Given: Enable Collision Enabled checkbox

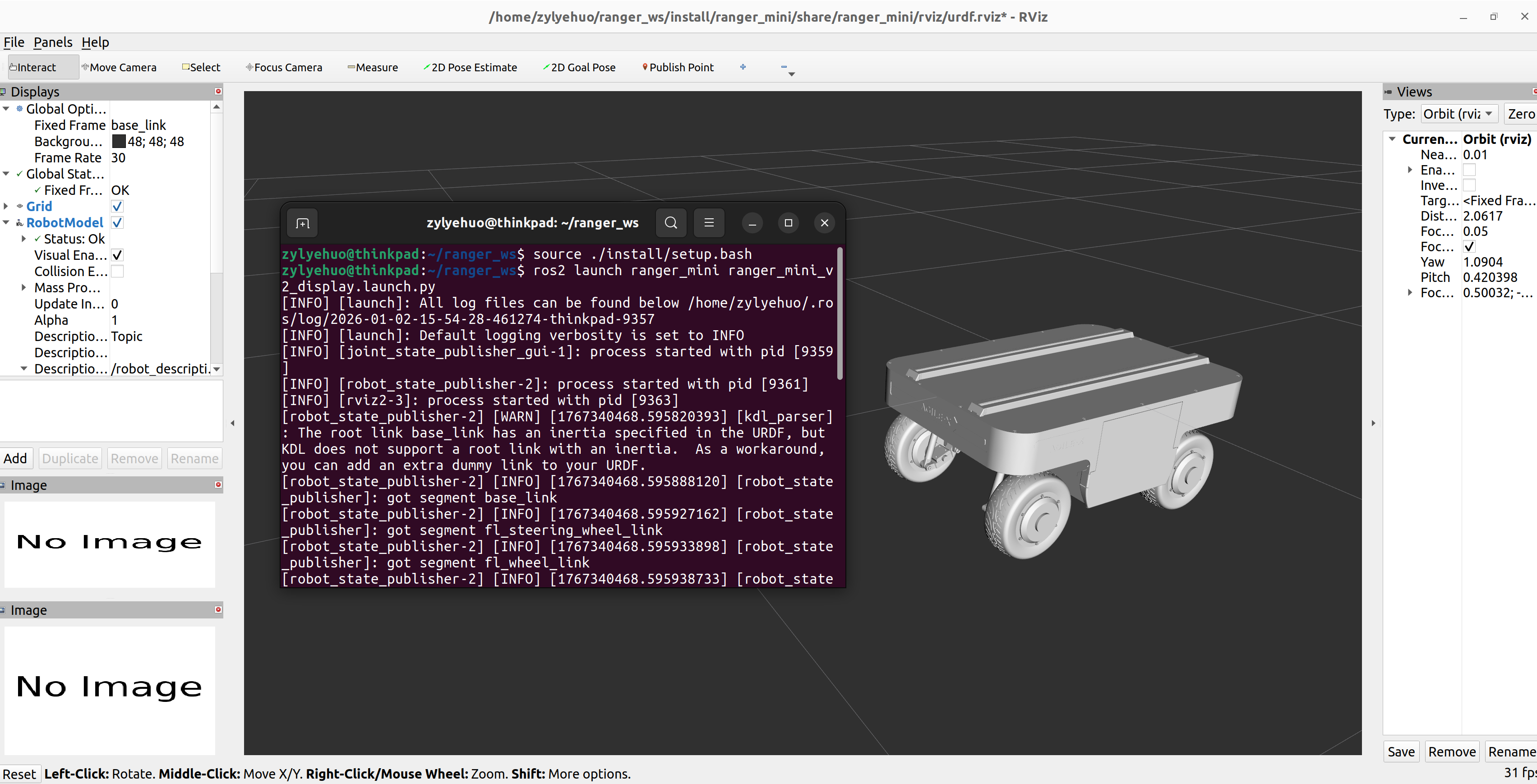Looking at the screenshot, I should click(x=118, y=272).
